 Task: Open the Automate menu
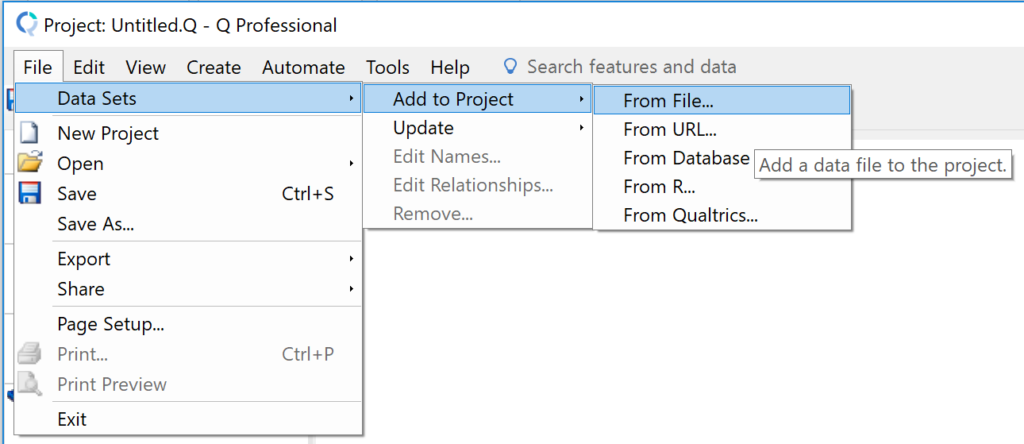pos(304,67)
